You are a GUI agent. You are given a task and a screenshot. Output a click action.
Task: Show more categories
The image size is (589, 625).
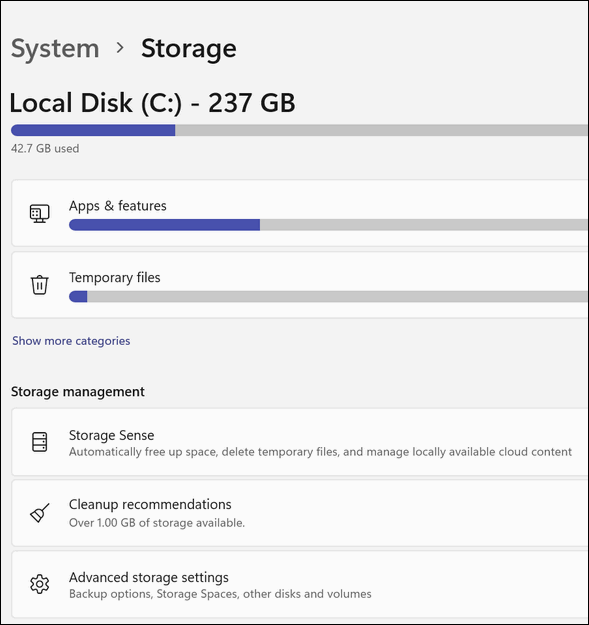click(71, 341)
